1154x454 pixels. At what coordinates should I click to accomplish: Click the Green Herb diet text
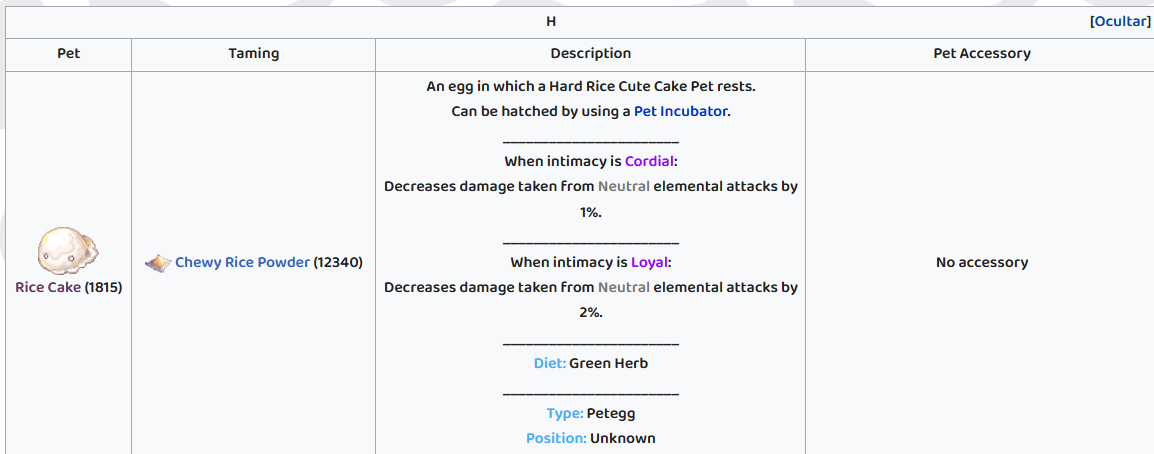(609, 363)
